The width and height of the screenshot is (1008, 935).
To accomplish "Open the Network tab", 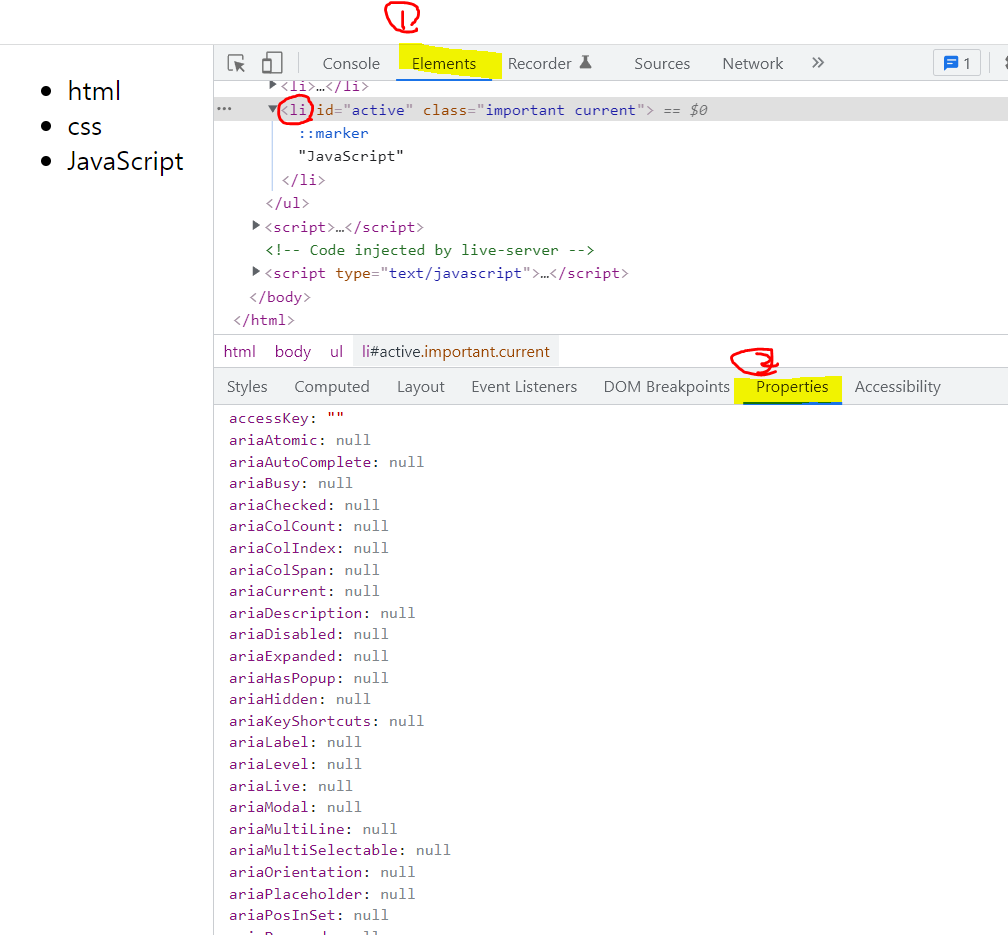I will click(752, 64).
